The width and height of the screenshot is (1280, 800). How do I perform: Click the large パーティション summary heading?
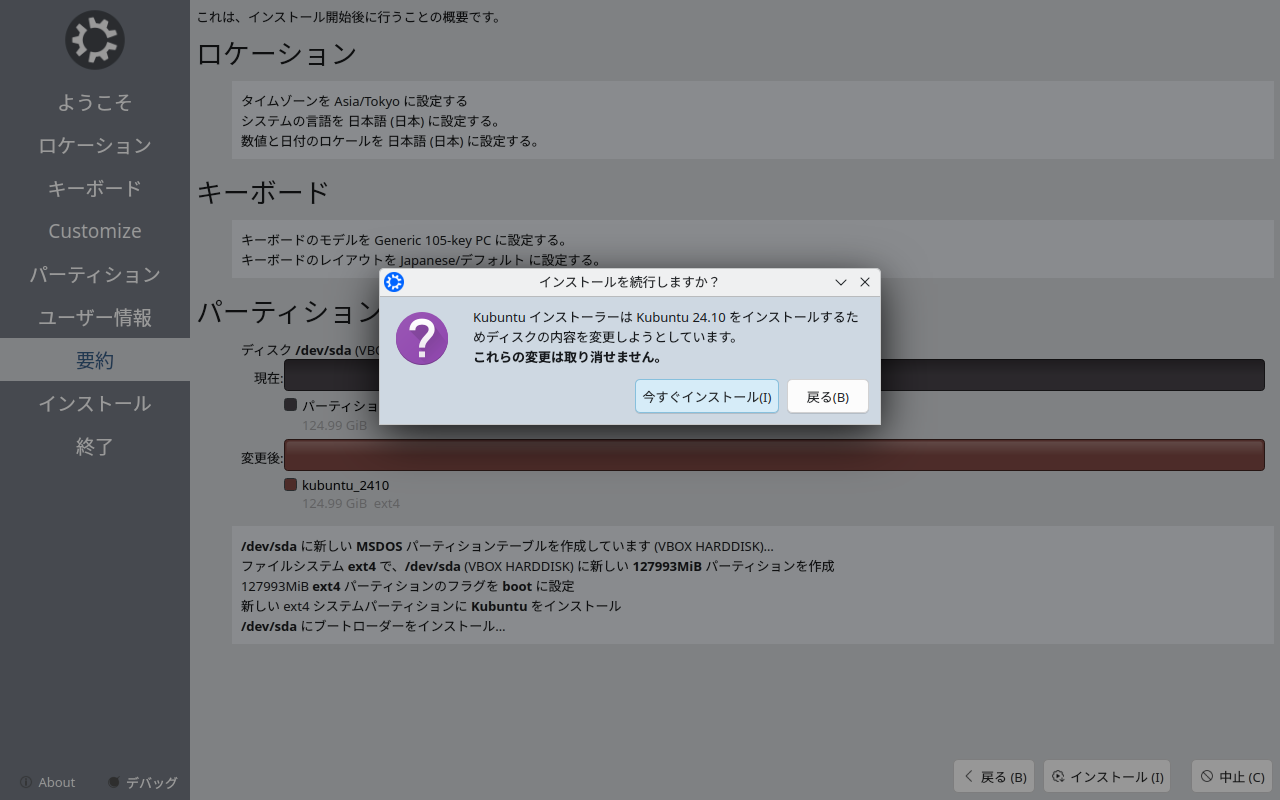288,312
